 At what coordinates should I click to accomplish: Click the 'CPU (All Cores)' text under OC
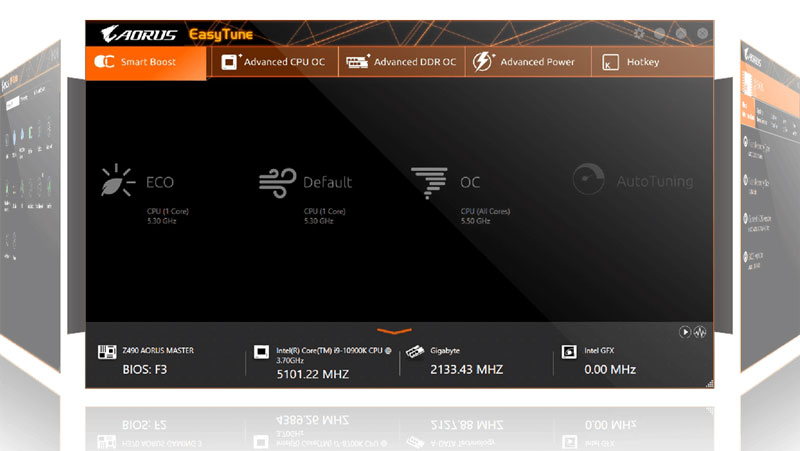point(485,211)
